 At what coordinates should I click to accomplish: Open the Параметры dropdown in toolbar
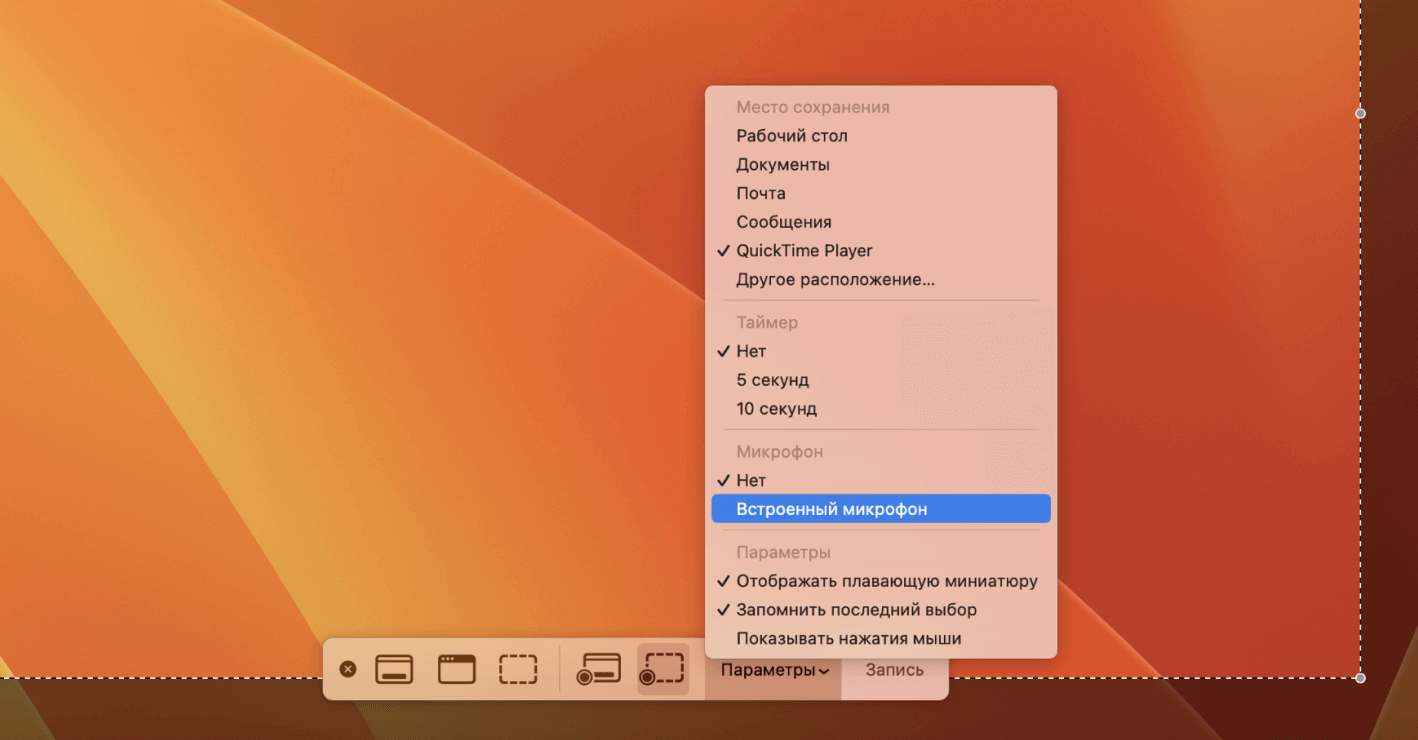click(x=774, y=670)
